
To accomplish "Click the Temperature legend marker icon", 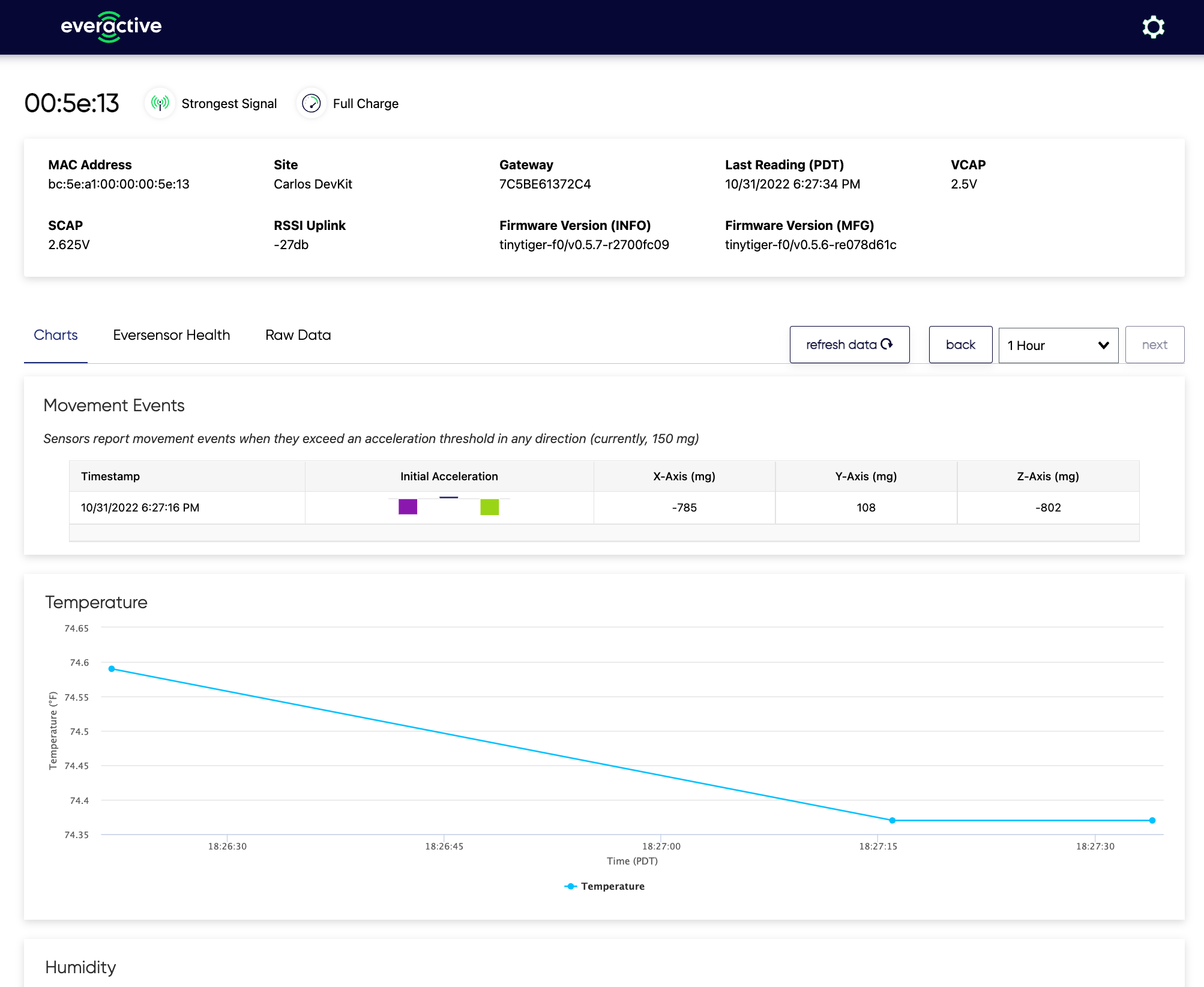I will 570,886.
